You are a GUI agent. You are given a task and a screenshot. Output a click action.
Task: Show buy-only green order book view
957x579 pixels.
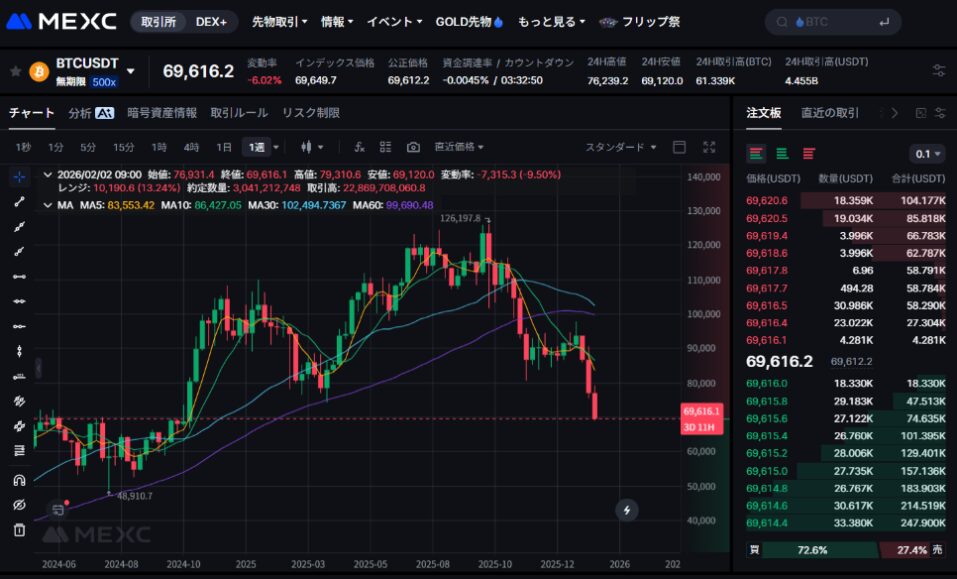[x=782, y=154]
